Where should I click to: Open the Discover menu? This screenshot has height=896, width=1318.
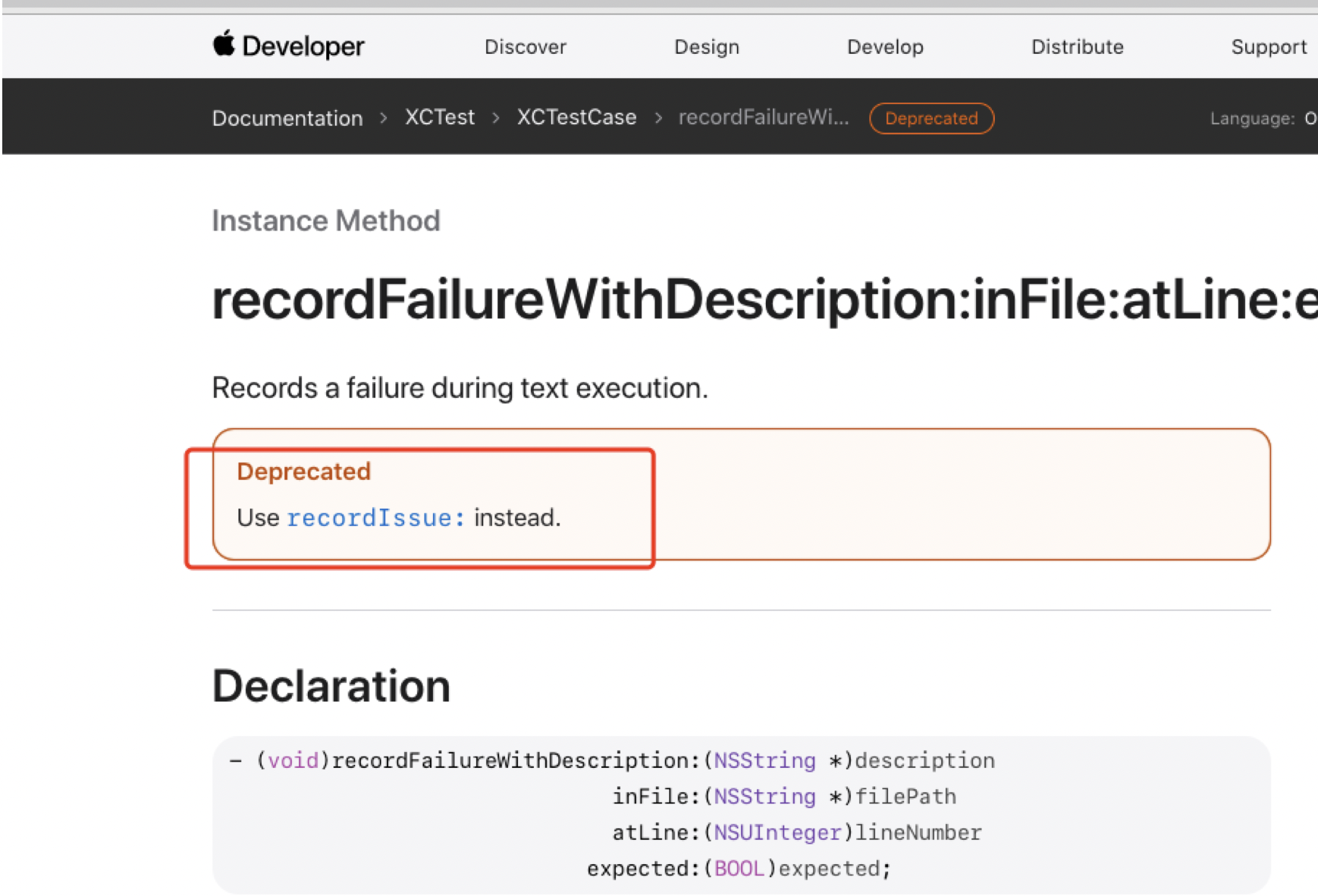point(526,47)
